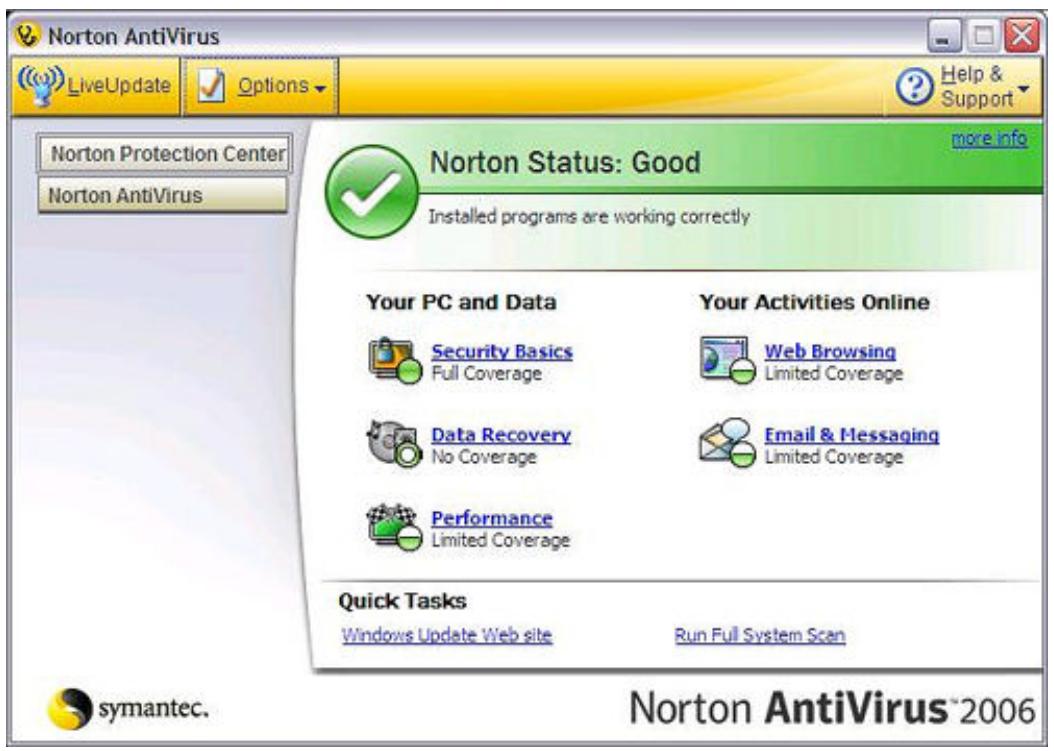The image size is (1054, 751).
Task: Open the more info link
Action: pyautogui.click(x=989, y=139)
